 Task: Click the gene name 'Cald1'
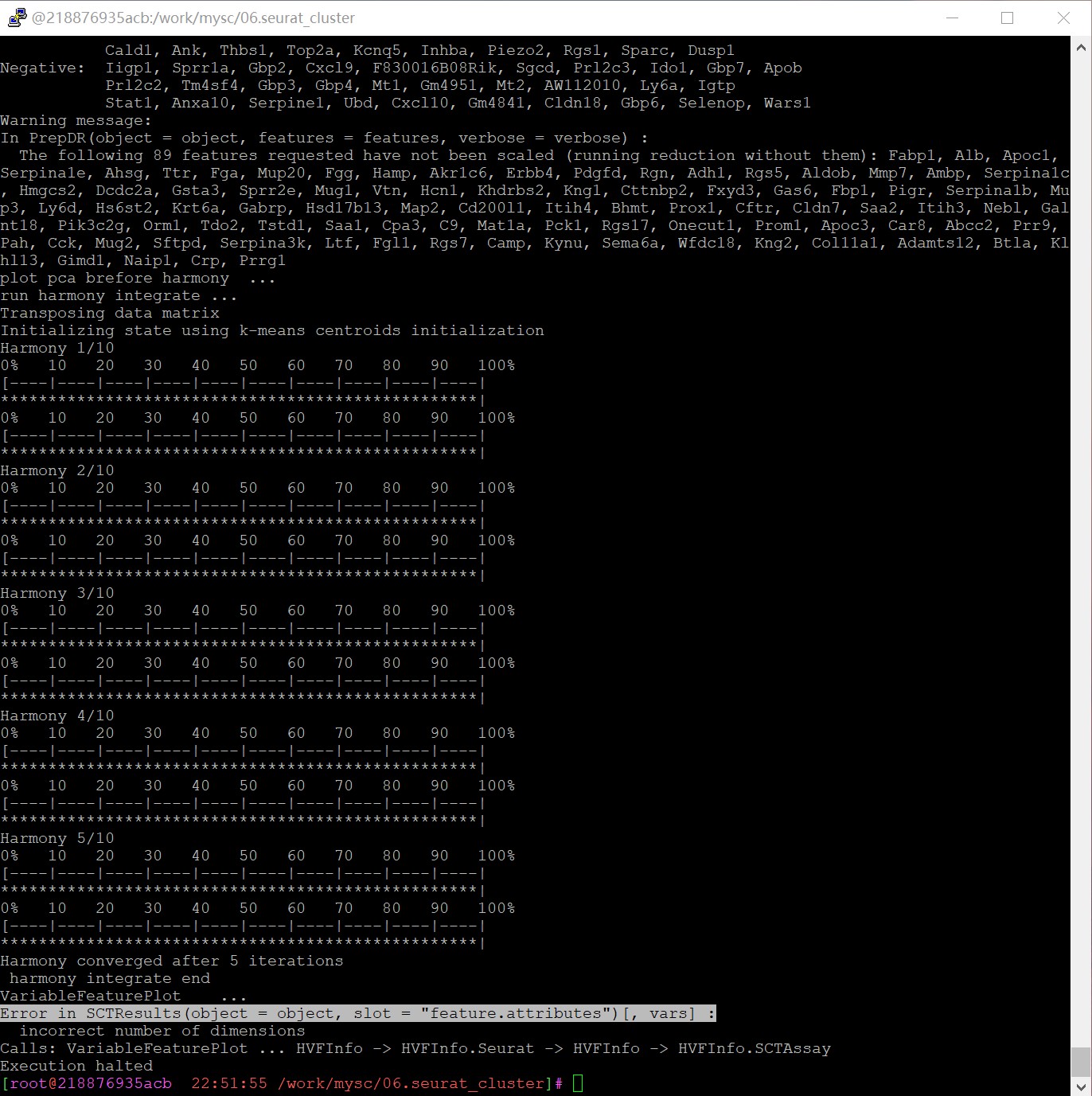click(129, 51)
